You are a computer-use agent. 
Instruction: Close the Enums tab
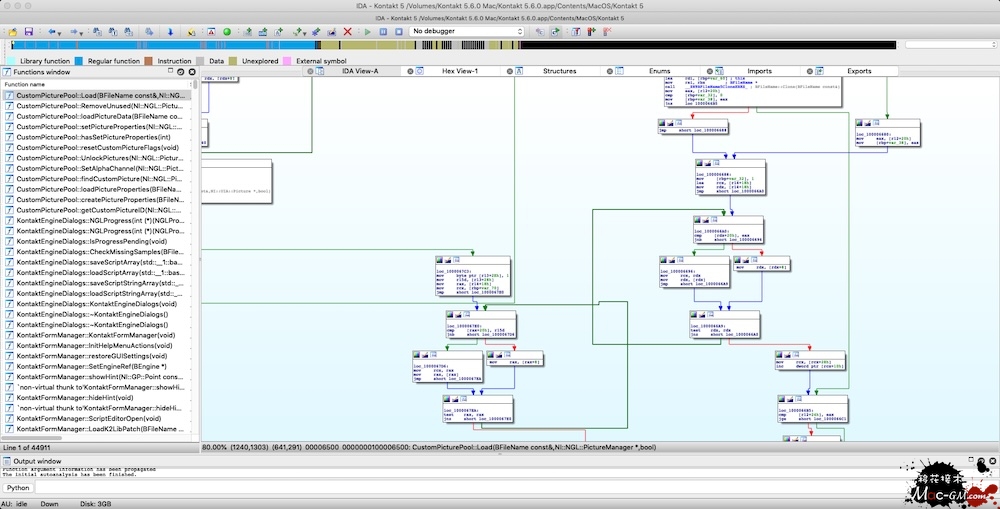point(609,71)
